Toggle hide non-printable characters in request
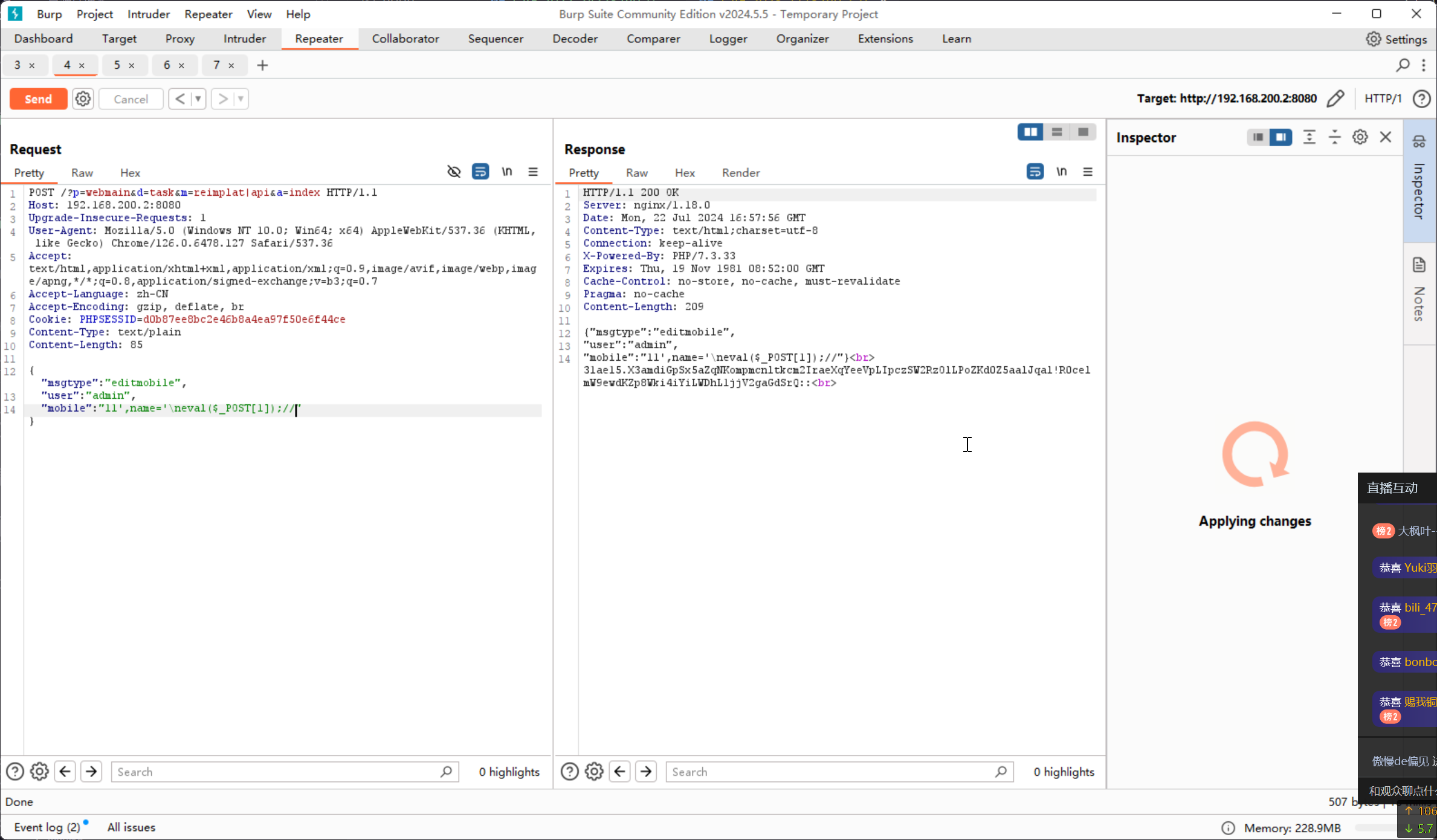This screenshot has width=1437, height=840. [x=454, y=172]
